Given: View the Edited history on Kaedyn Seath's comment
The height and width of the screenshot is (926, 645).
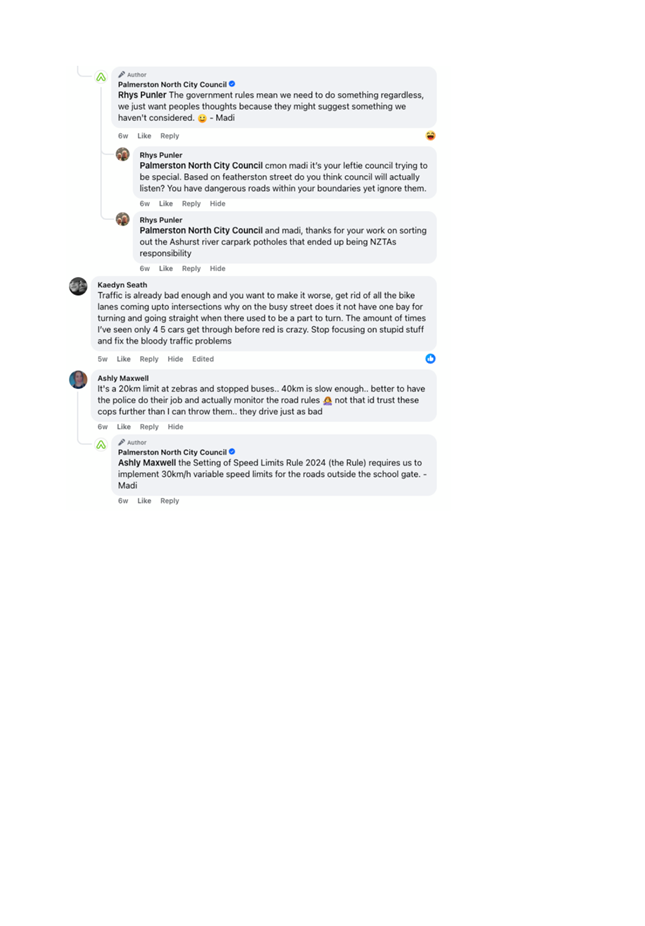Looking at the screenshot, I should (203, 359).
